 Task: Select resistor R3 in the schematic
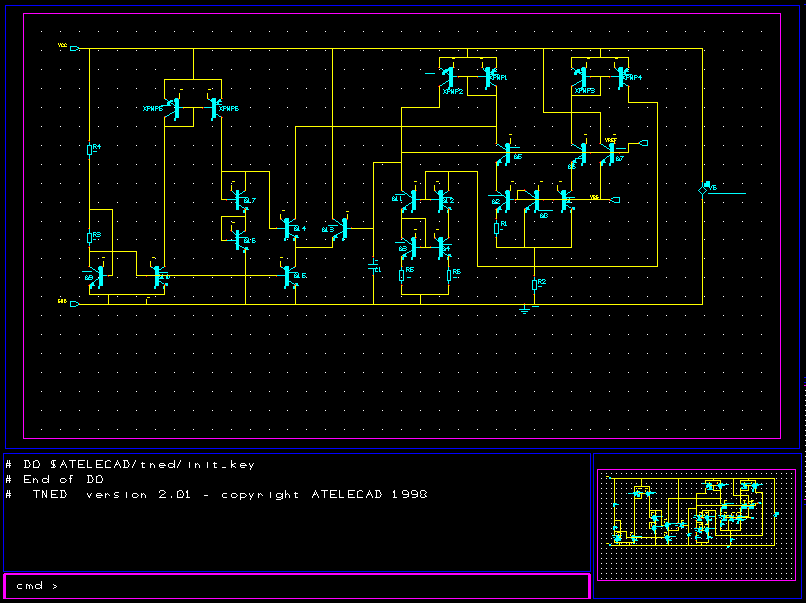(89, 237)
